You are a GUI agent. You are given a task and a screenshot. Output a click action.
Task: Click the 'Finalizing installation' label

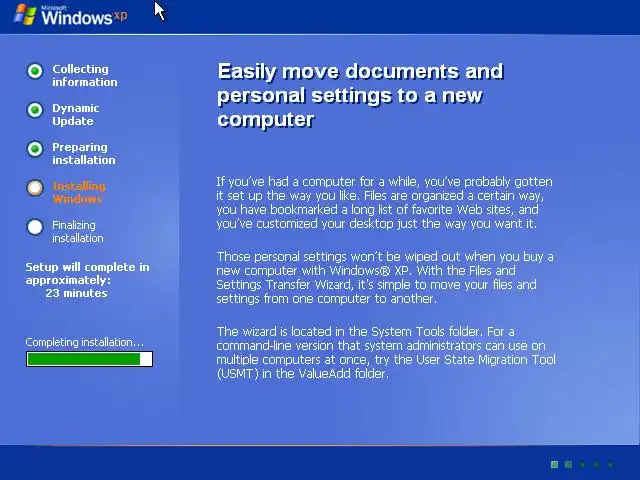click(78, 231)
